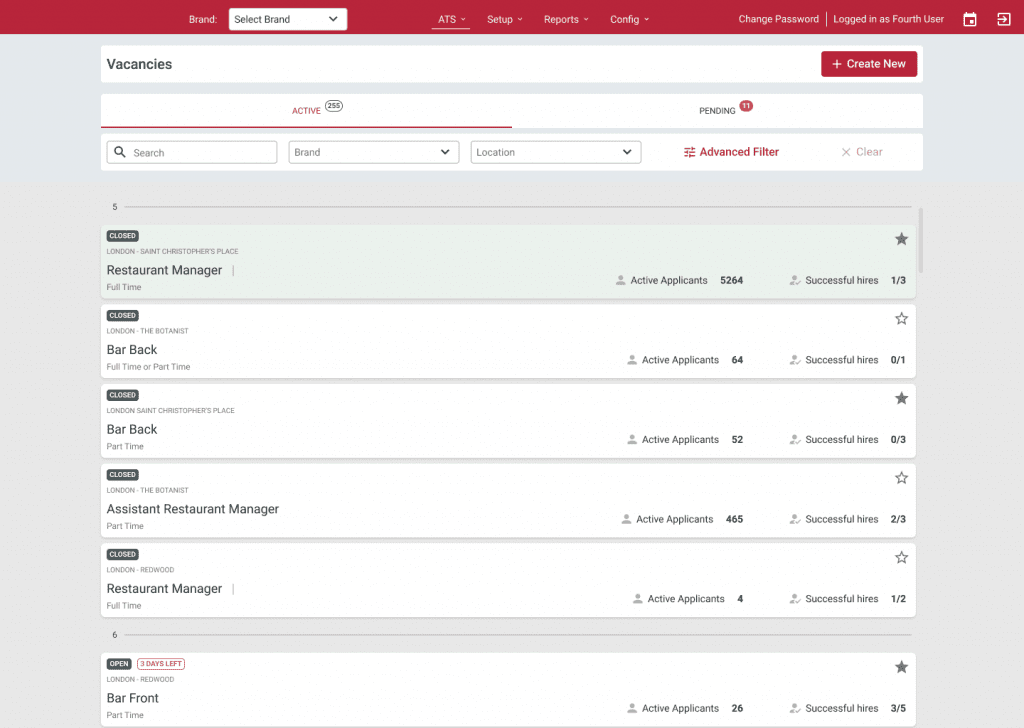The width and height of the screenshot is (1024, 728).
Task: Open the calendar icon in header
Action: point(969,19)
